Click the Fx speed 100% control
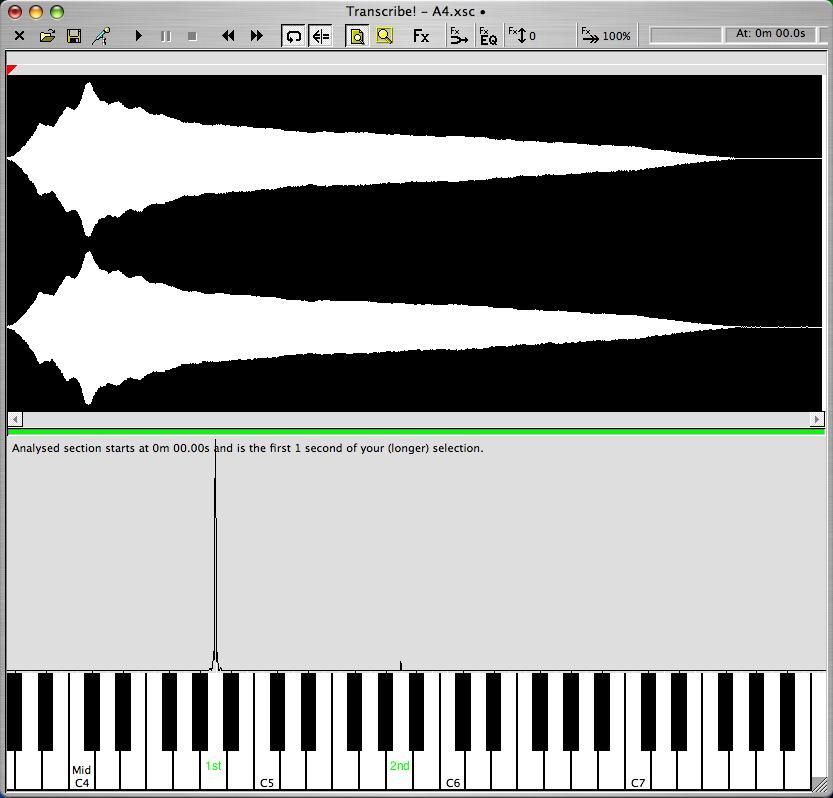This screenshot has height=798, width=833. (606, 36)
